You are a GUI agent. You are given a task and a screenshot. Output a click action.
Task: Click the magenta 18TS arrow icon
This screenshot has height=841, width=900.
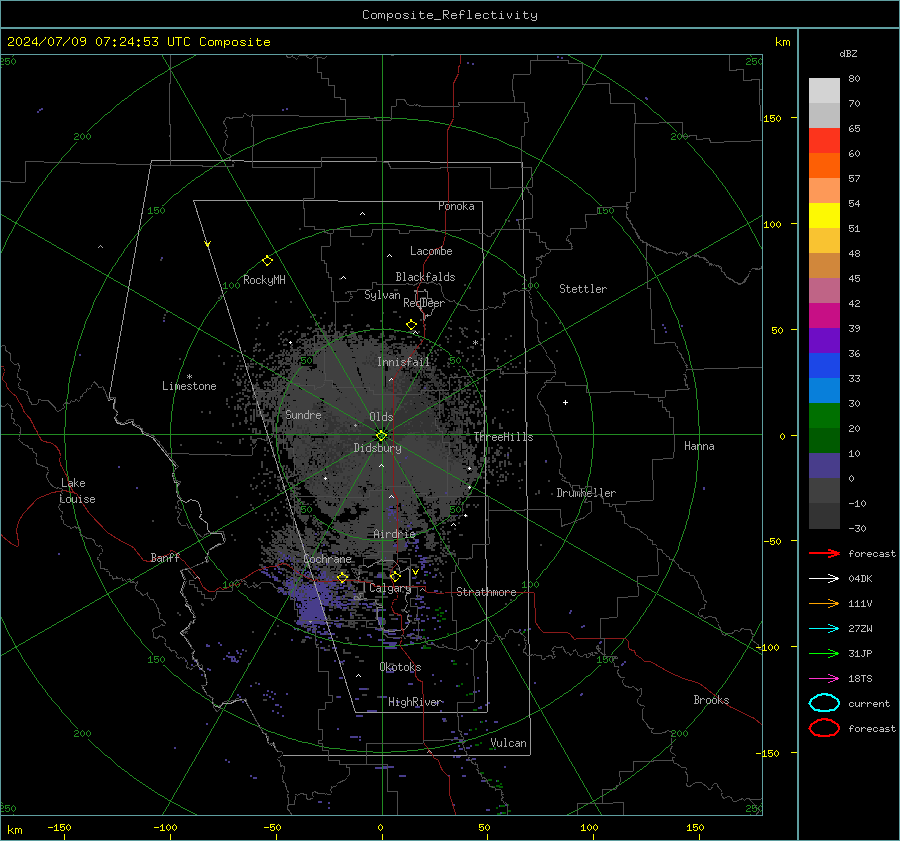click(x=824, y=679)
